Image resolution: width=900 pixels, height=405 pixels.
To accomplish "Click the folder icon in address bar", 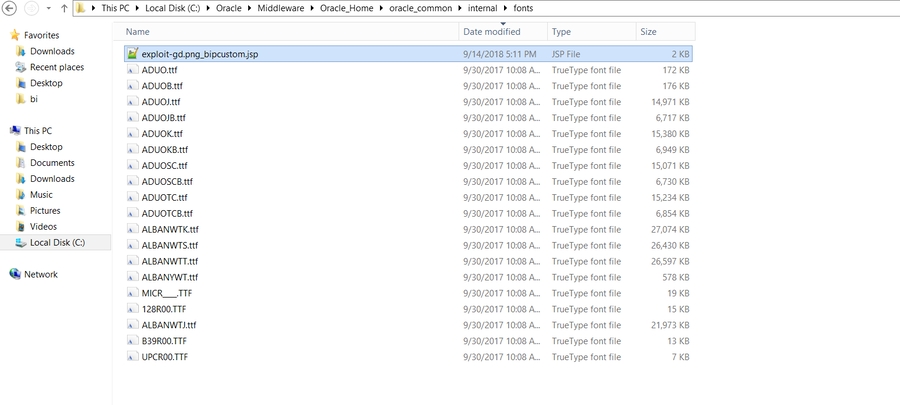I will coord(82,8).
